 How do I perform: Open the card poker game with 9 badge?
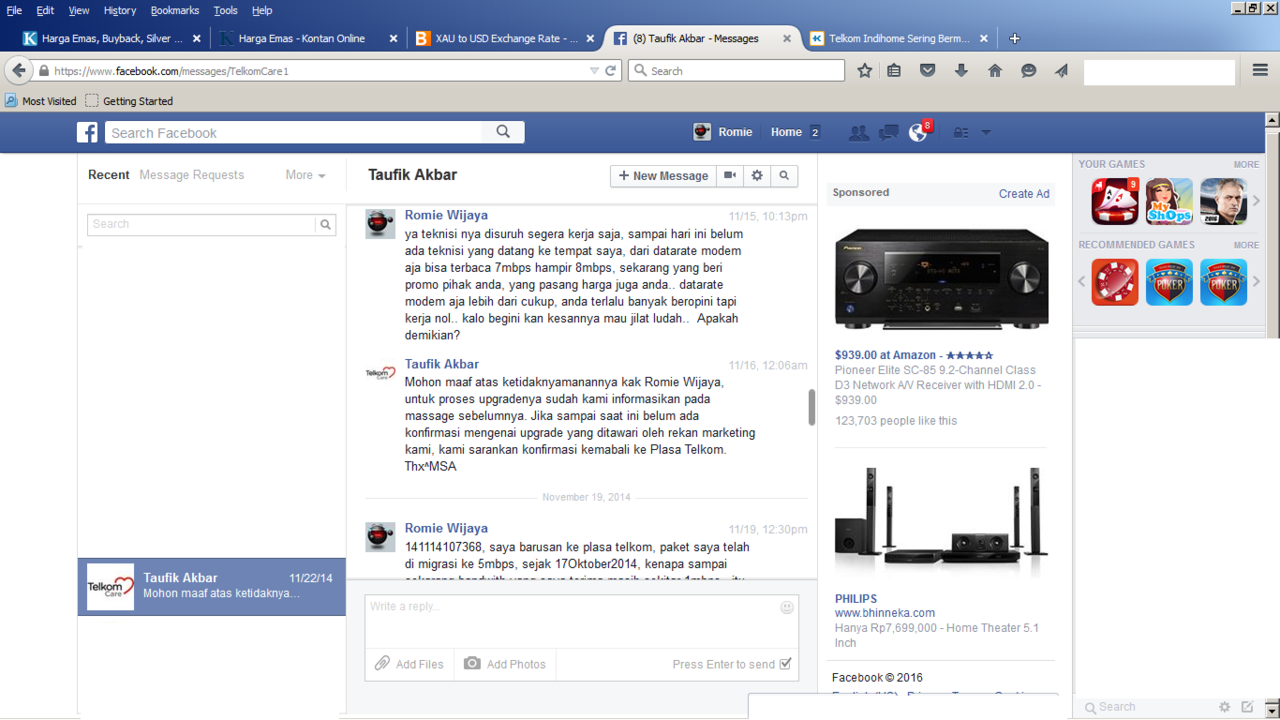[x=1114, y=202]
